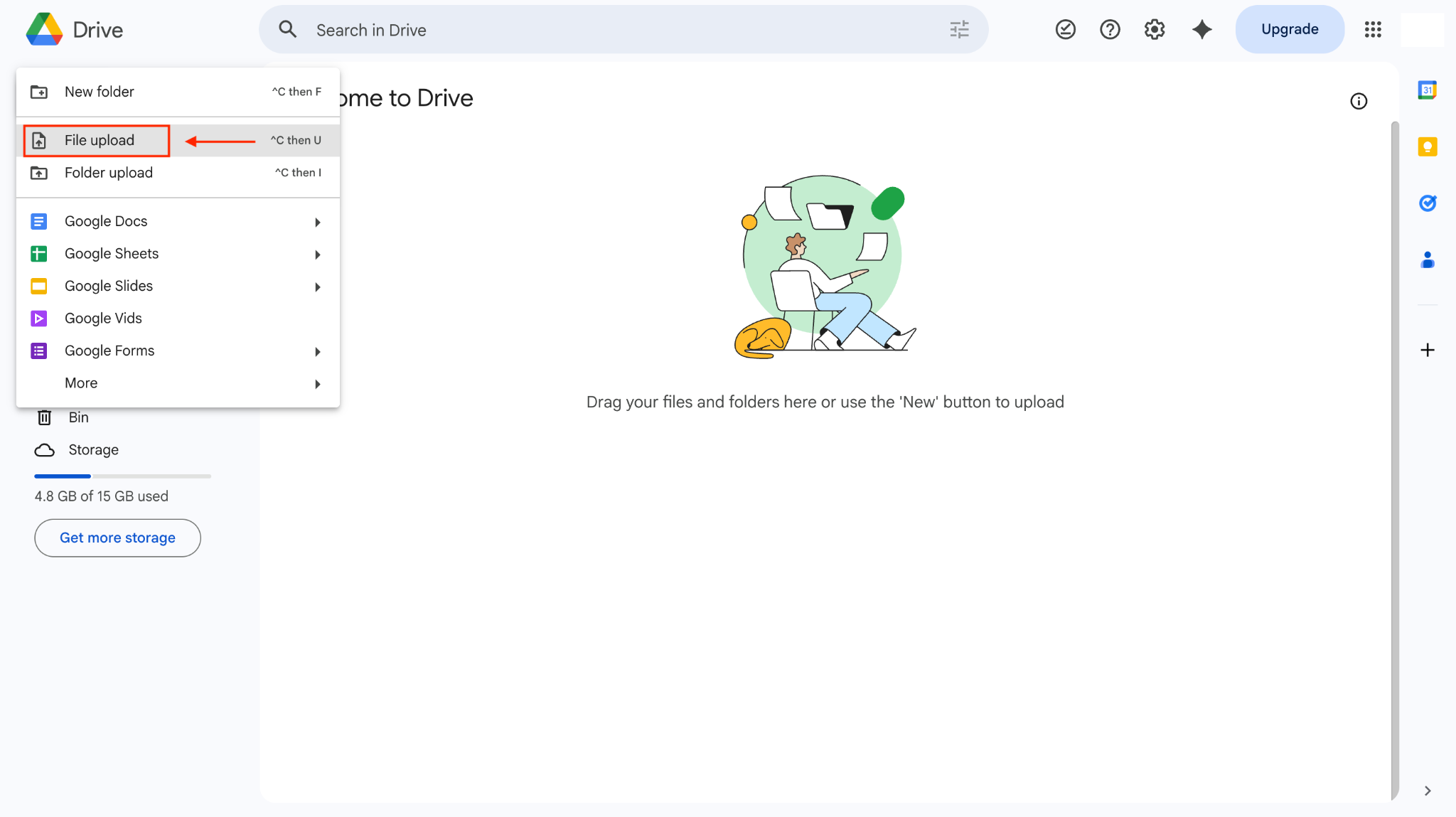Click Get more storage button
The height and width of the screenshot is (817, 1456).
[117, 538]
